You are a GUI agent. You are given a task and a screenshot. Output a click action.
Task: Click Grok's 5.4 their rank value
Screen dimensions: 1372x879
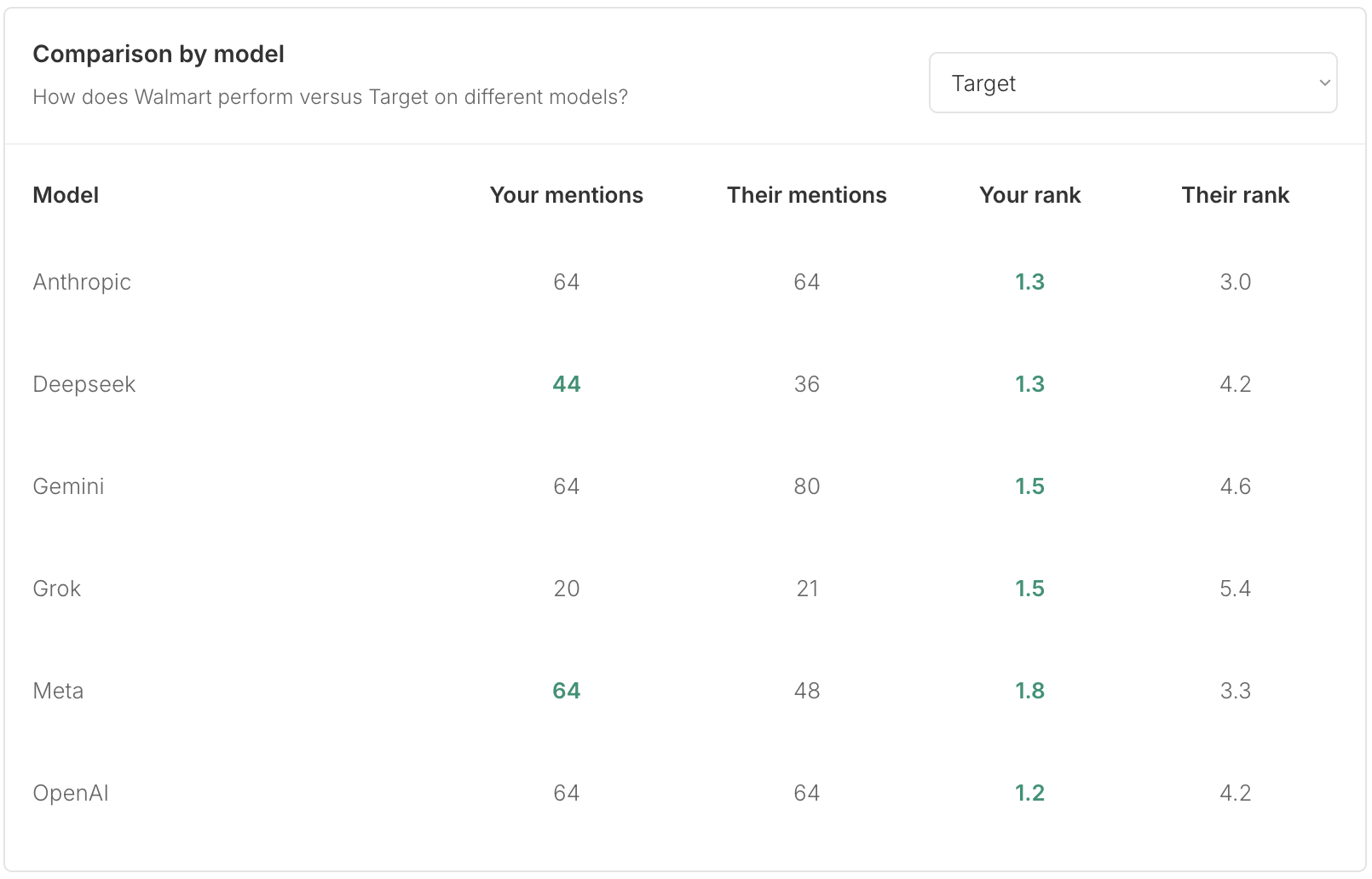pos(1235,589)
